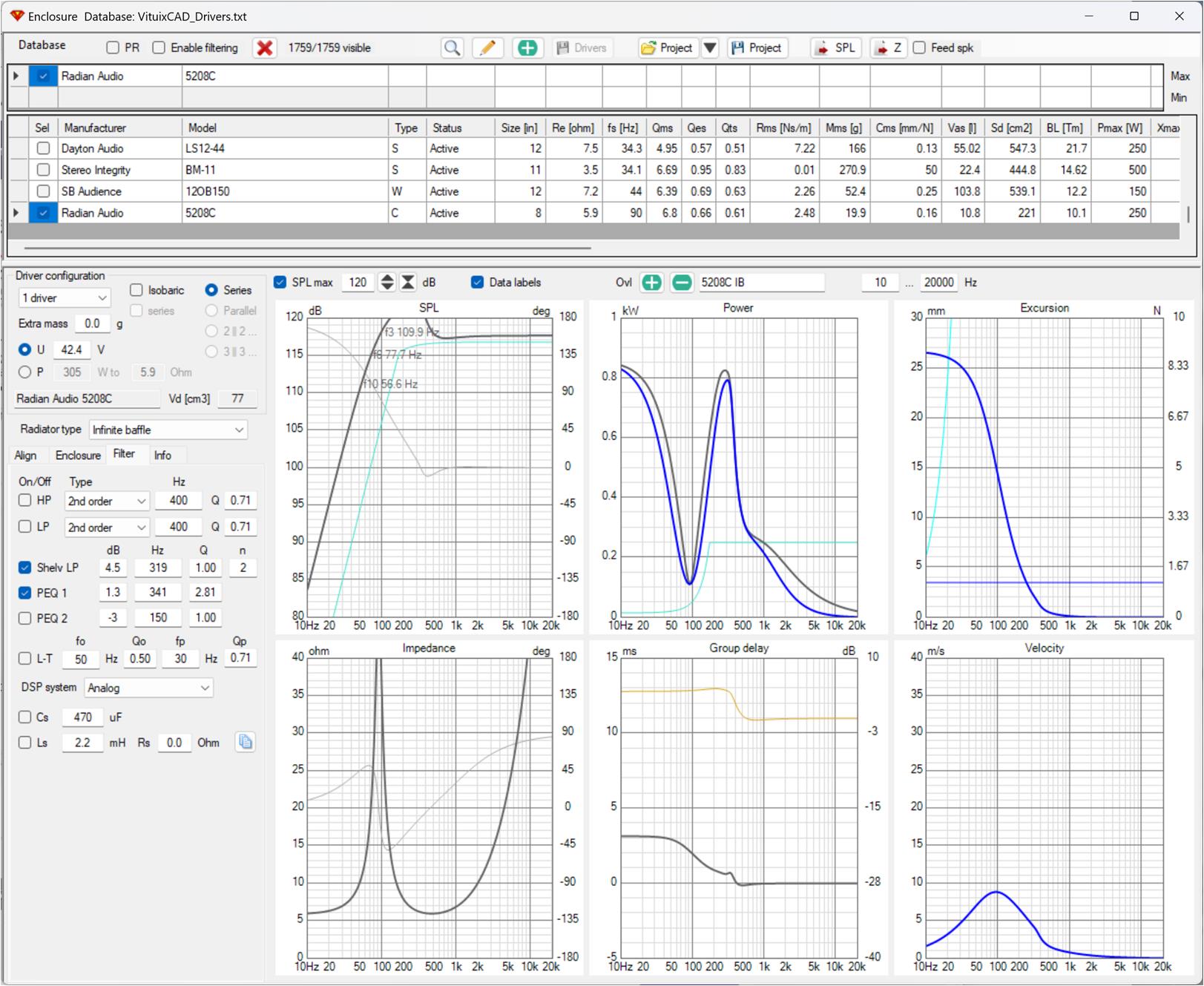
Task: Open the LP filter order dropdown
Action: tap(107, 527)
